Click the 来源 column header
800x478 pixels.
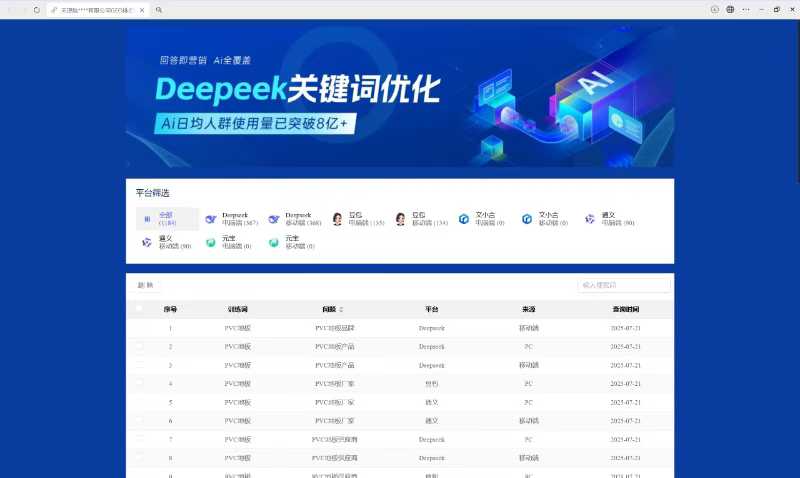pos(529,309)
